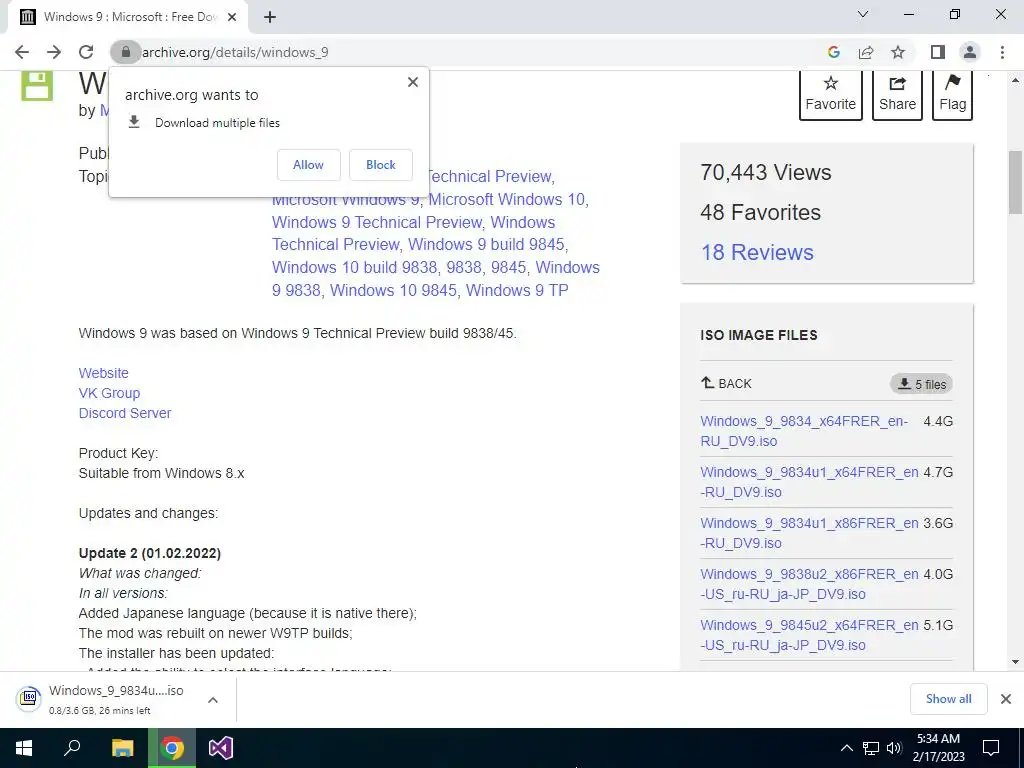The width and height of the screenshot is (1024, 768).
Task: Open Windows 10 build 9838 topic
Action: coord(354,267)
